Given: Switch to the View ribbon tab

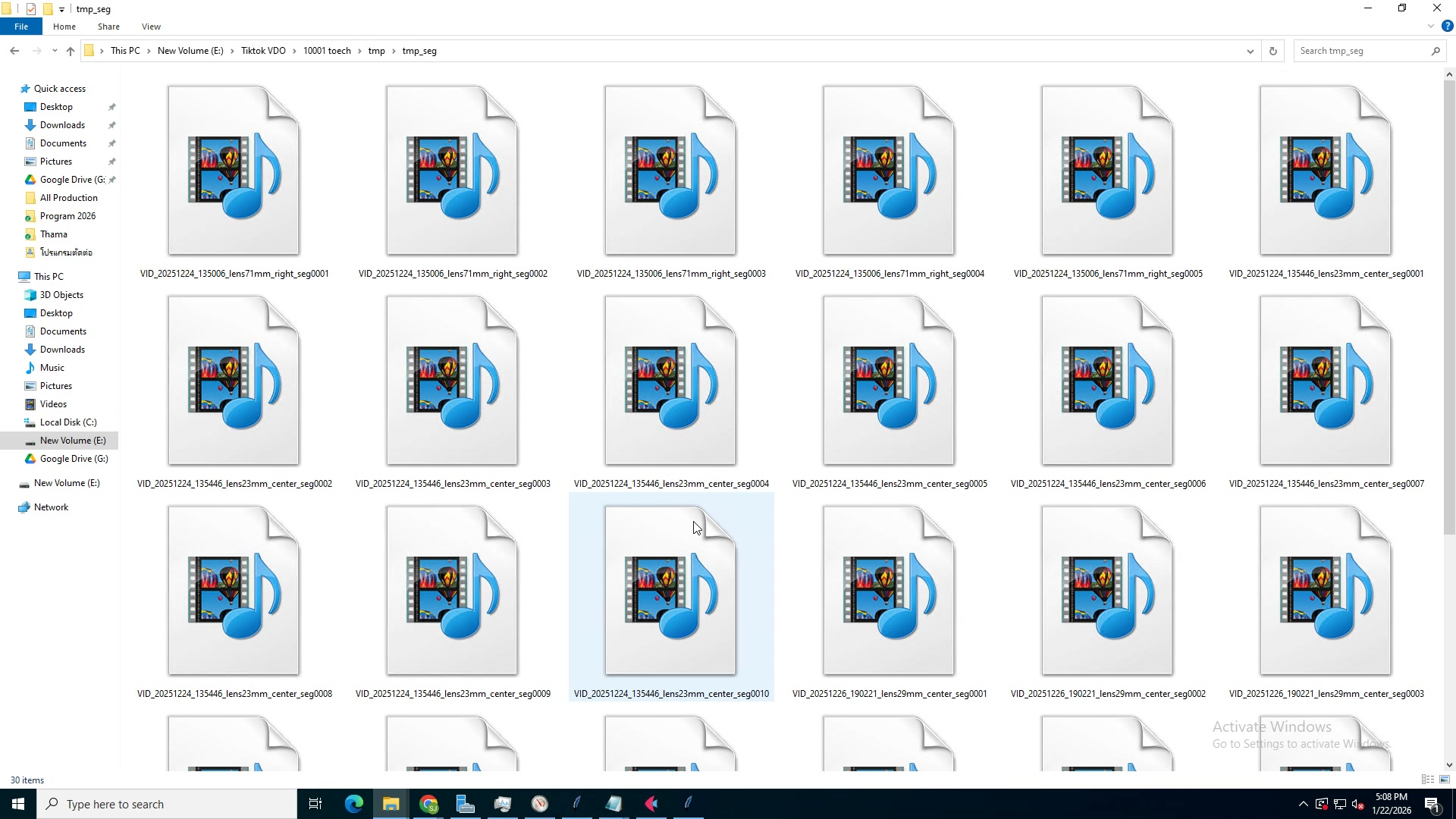Looking at the screenshot, I should pyautogui.click(x=151, y=27).
